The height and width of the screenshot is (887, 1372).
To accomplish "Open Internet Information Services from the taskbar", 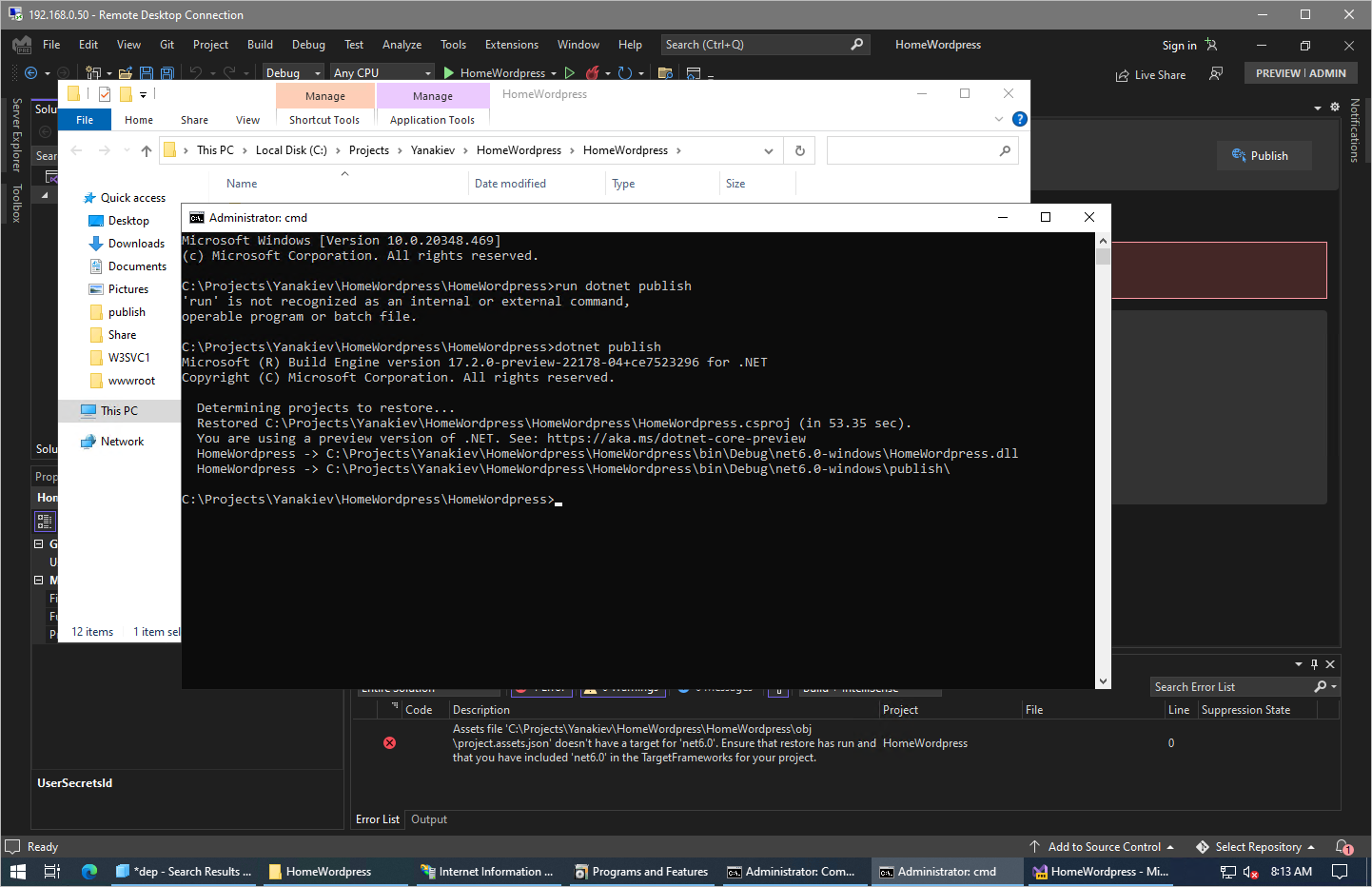I will tap(488, 871).
